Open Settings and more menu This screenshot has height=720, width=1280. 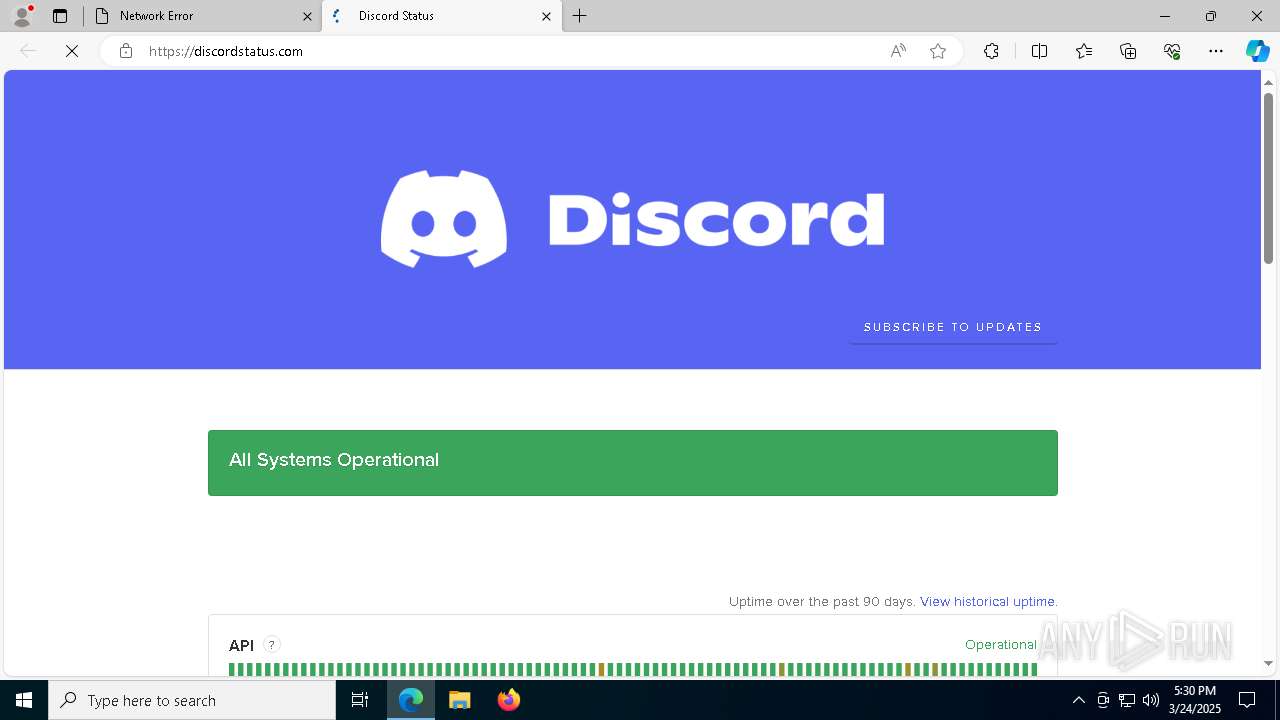coord(1216,51)
